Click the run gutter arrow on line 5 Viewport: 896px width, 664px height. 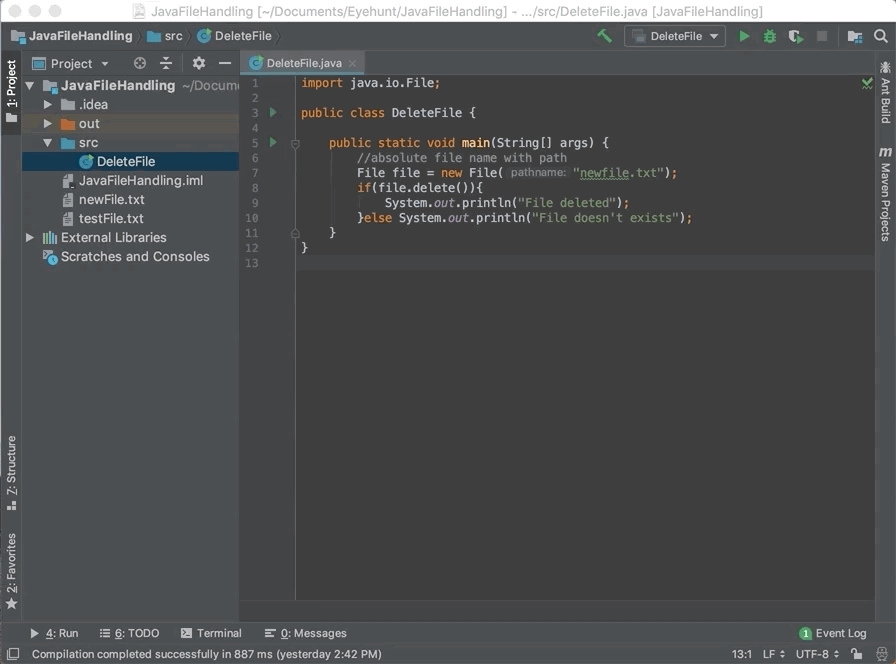coord(273,142)
